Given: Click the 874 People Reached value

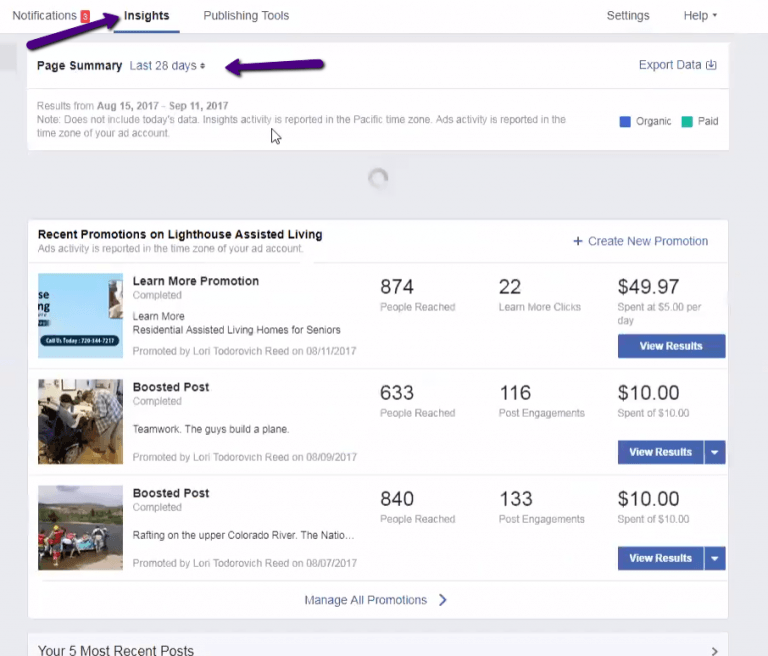Looking at the screenshot, I should pos(397,287).
